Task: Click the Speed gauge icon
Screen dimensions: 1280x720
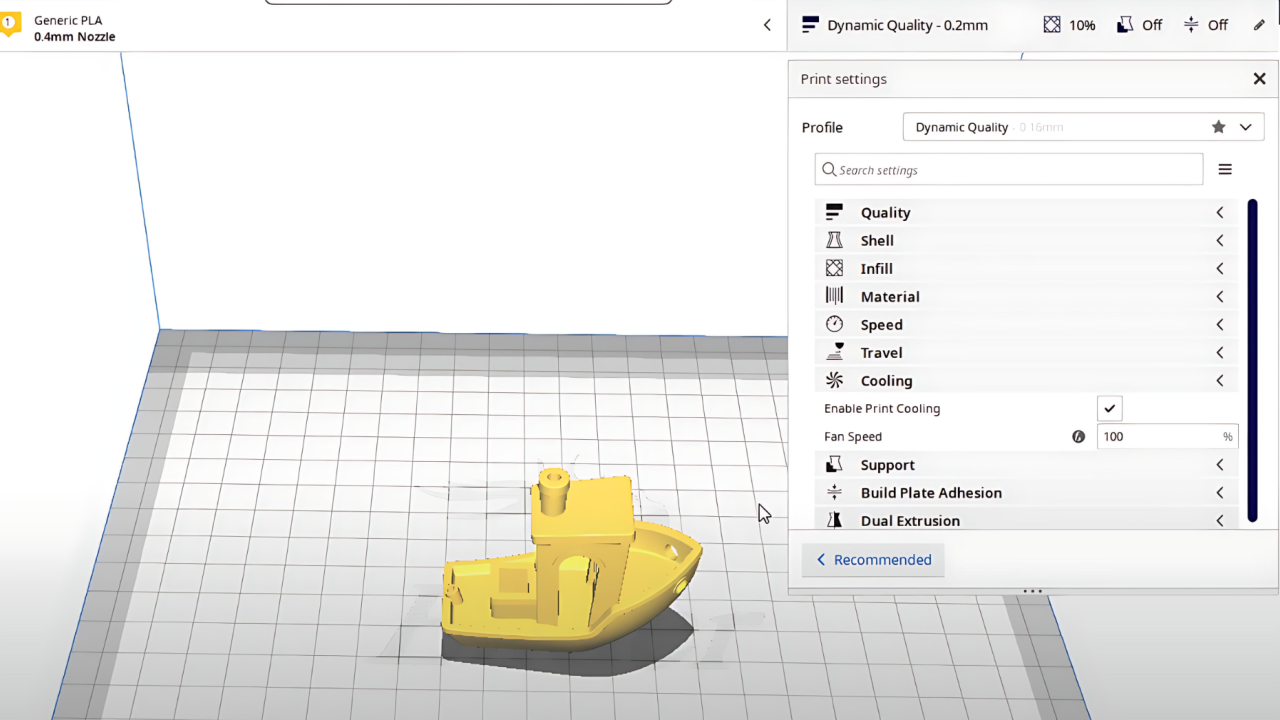Action: [834, 324]
